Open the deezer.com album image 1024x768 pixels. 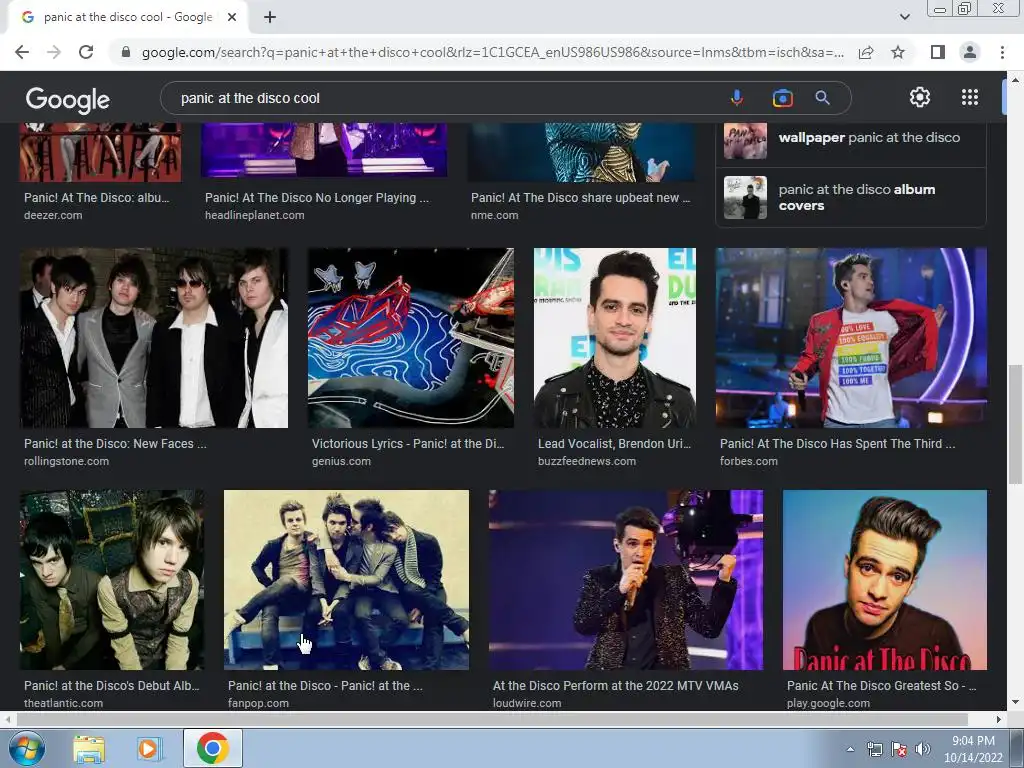click(x=101, y=152)
